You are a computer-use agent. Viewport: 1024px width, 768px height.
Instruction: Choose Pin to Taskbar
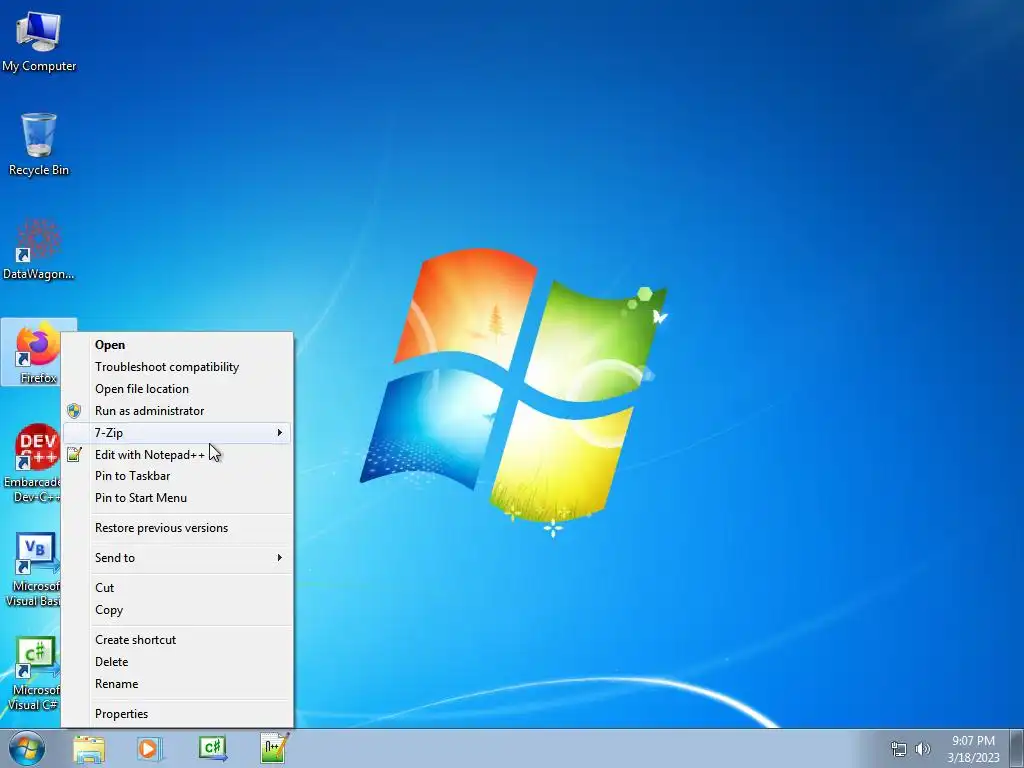(x=178, y=476)
